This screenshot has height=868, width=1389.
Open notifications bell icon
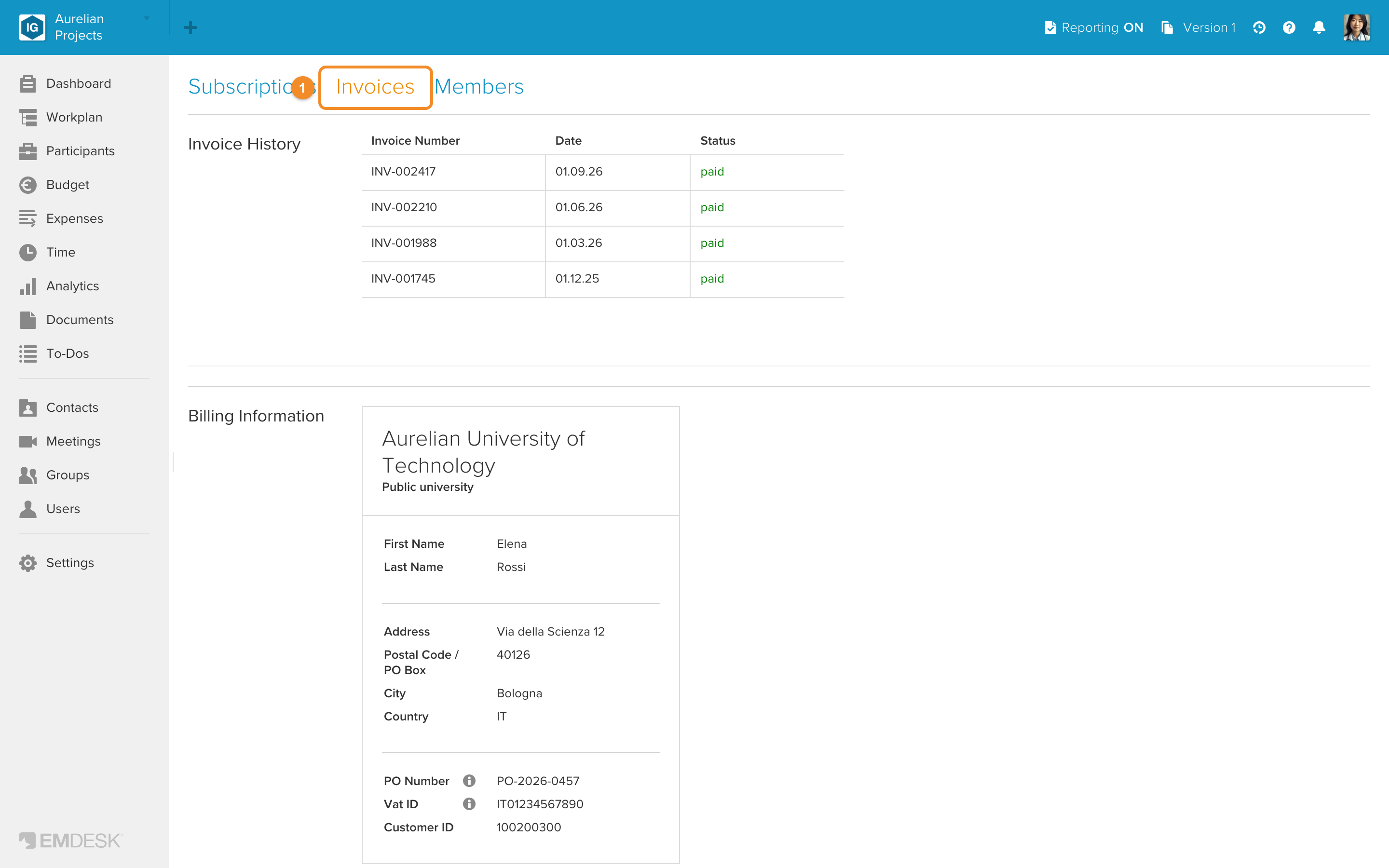1319,27
